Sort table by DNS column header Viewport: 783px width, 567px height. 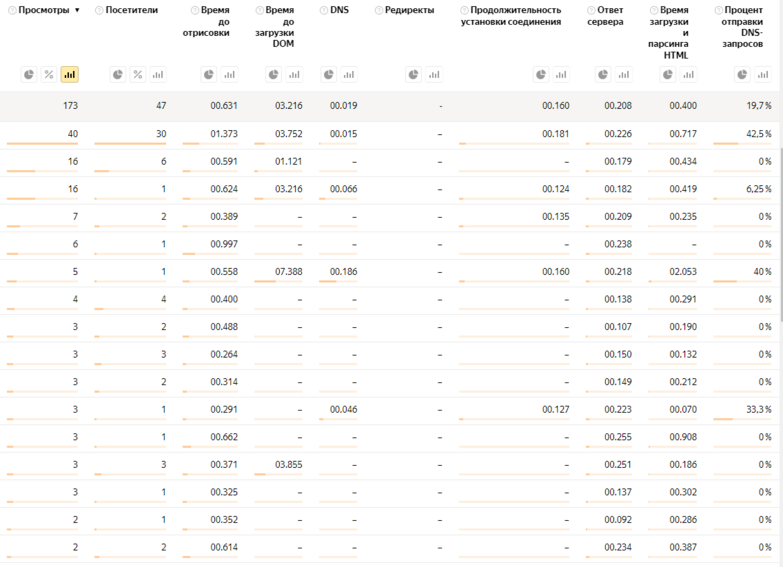(339, 10)
